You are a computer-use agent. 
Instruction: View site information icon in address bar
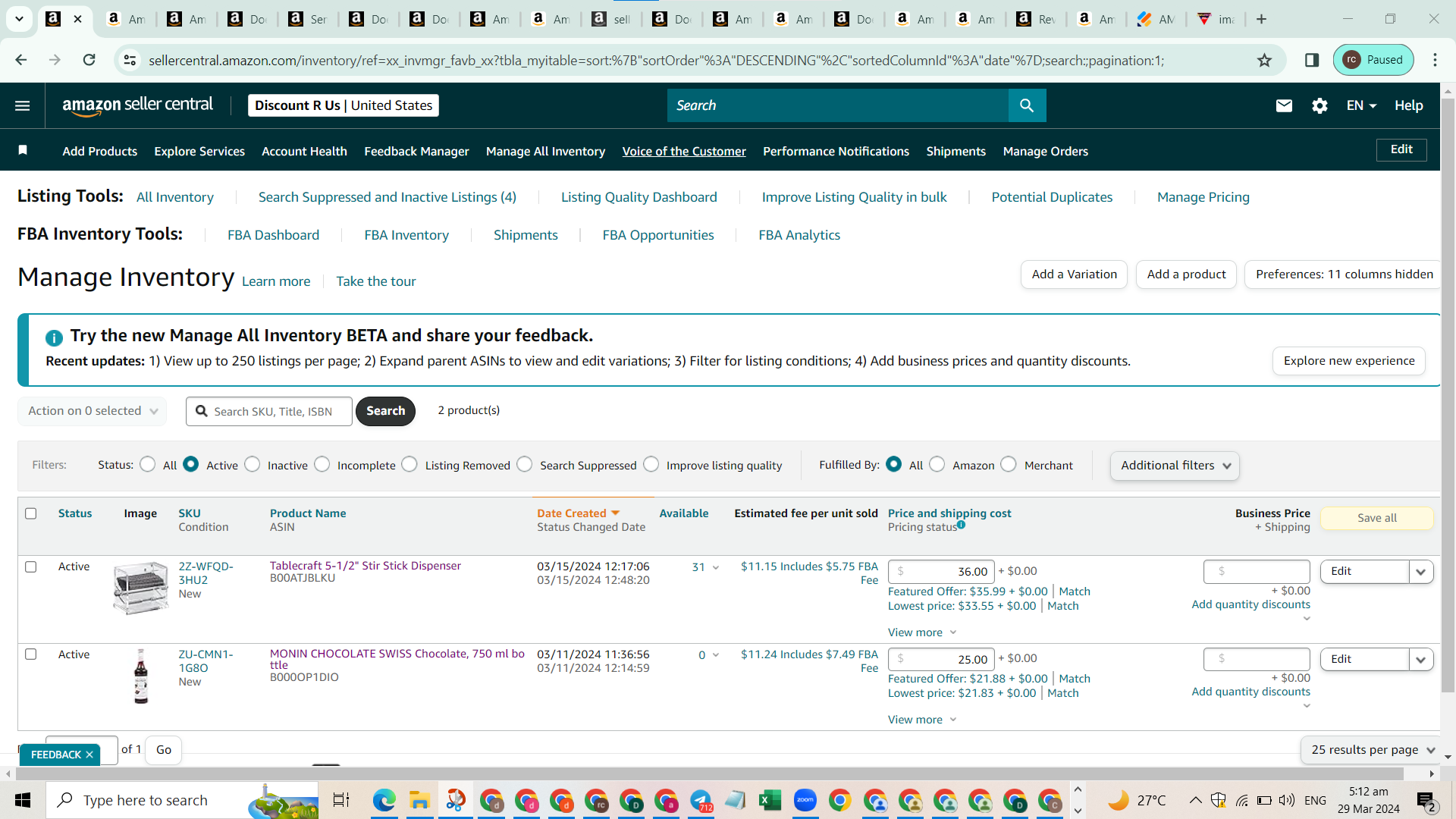click(x=130, y=60)
